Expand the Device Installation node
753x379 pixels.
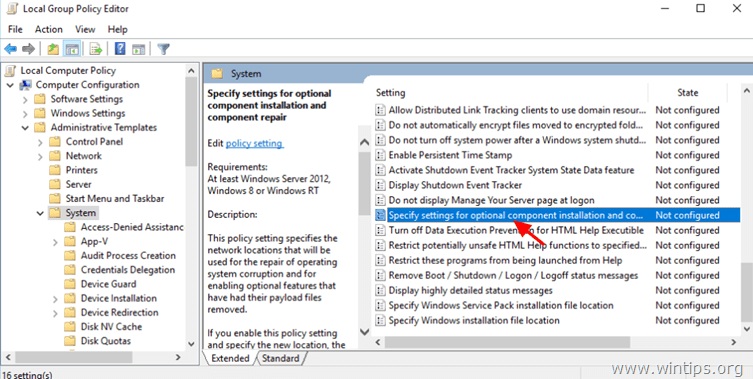(x=55, y=299)
